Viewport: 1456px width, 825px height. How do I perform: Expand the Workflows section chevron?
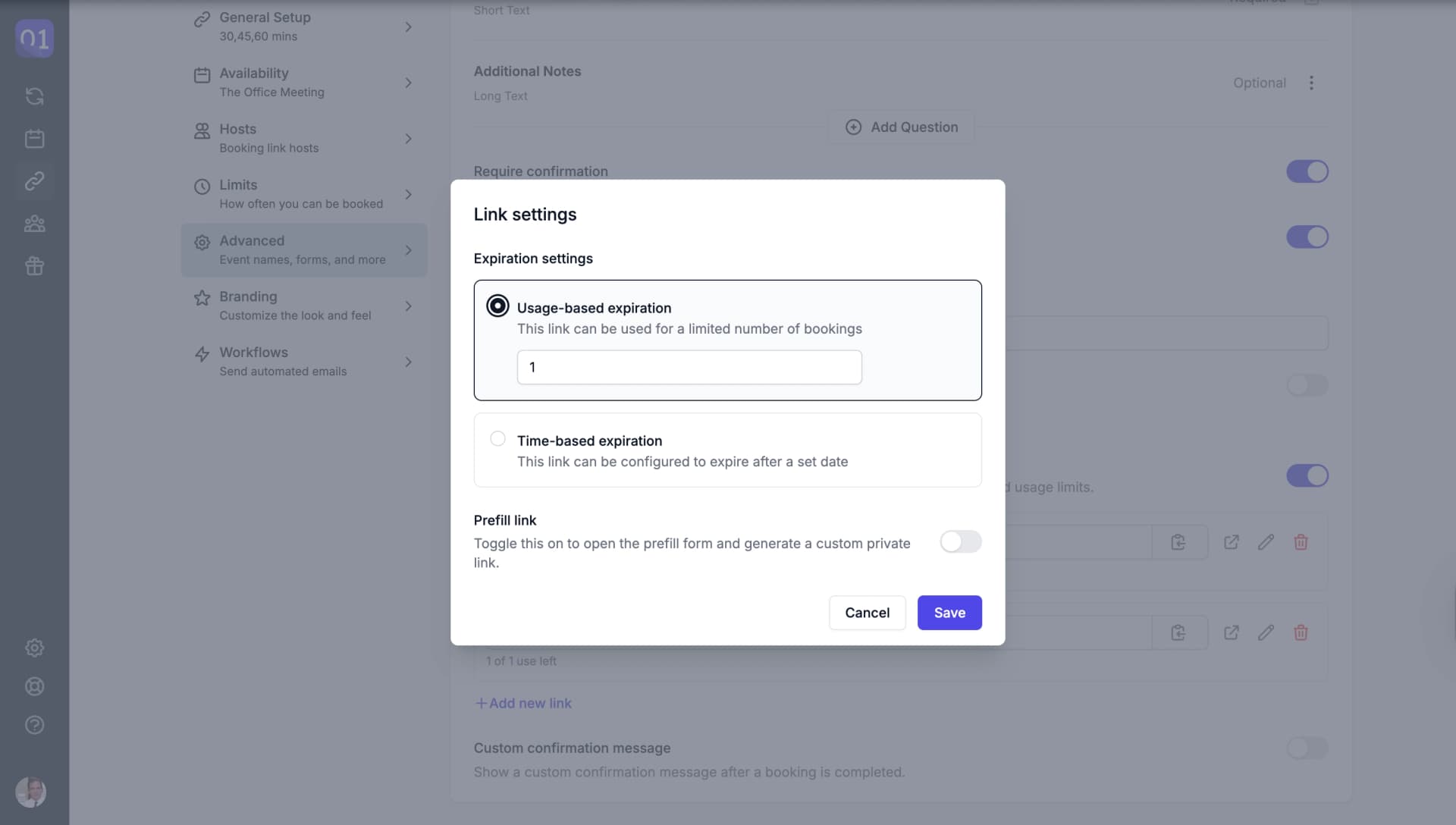coord(408,362)
